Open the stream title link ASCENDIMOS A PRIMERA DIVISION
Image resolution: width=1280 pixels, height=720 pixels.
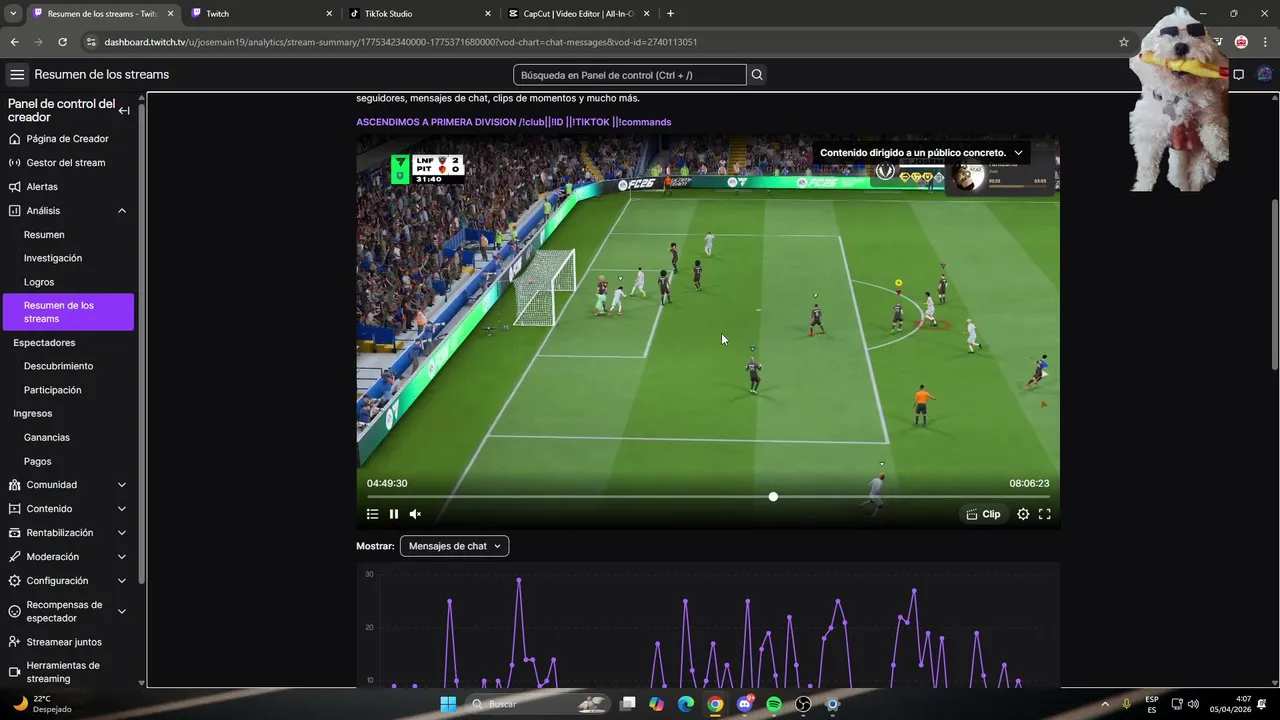[513, 122]
